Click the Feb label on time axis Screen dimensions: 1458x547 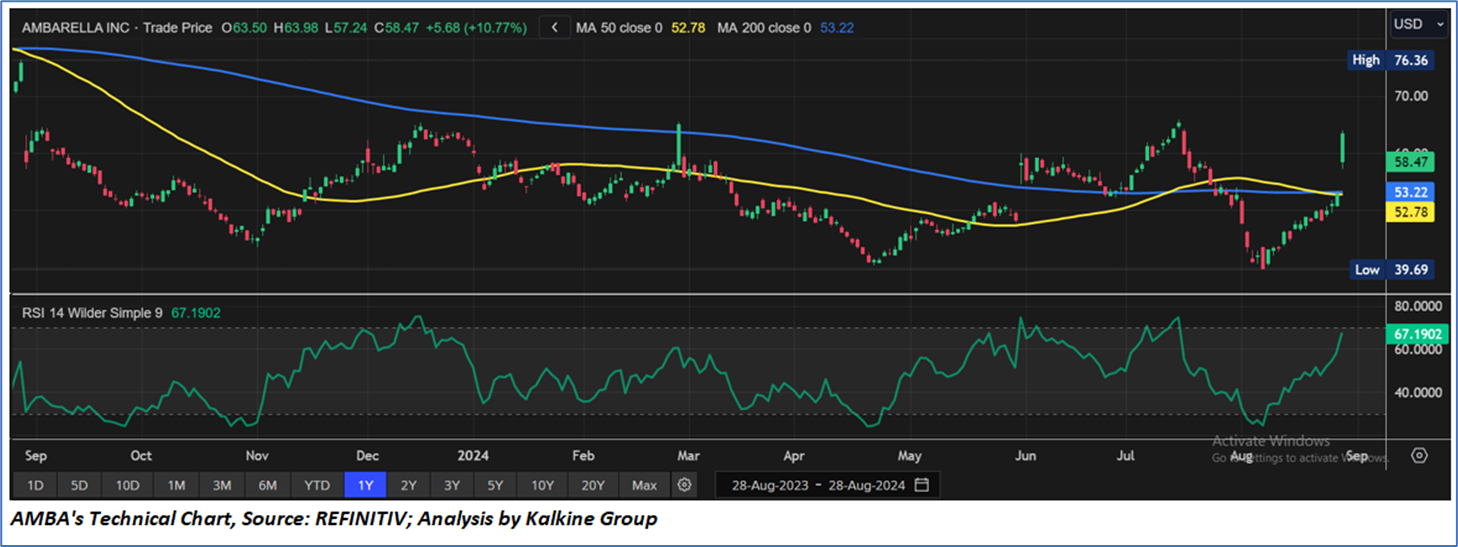583,456
